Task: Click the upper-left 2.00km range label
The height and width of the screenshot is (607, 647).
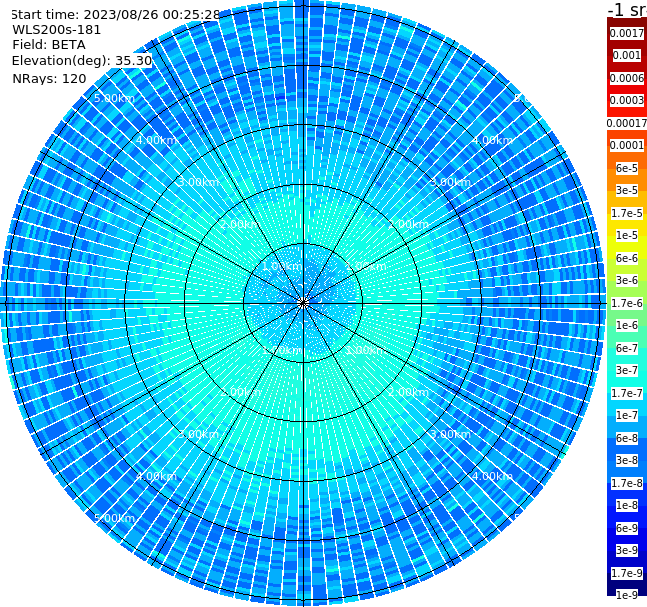Action: pyautogui.click(x=241, y=224)
